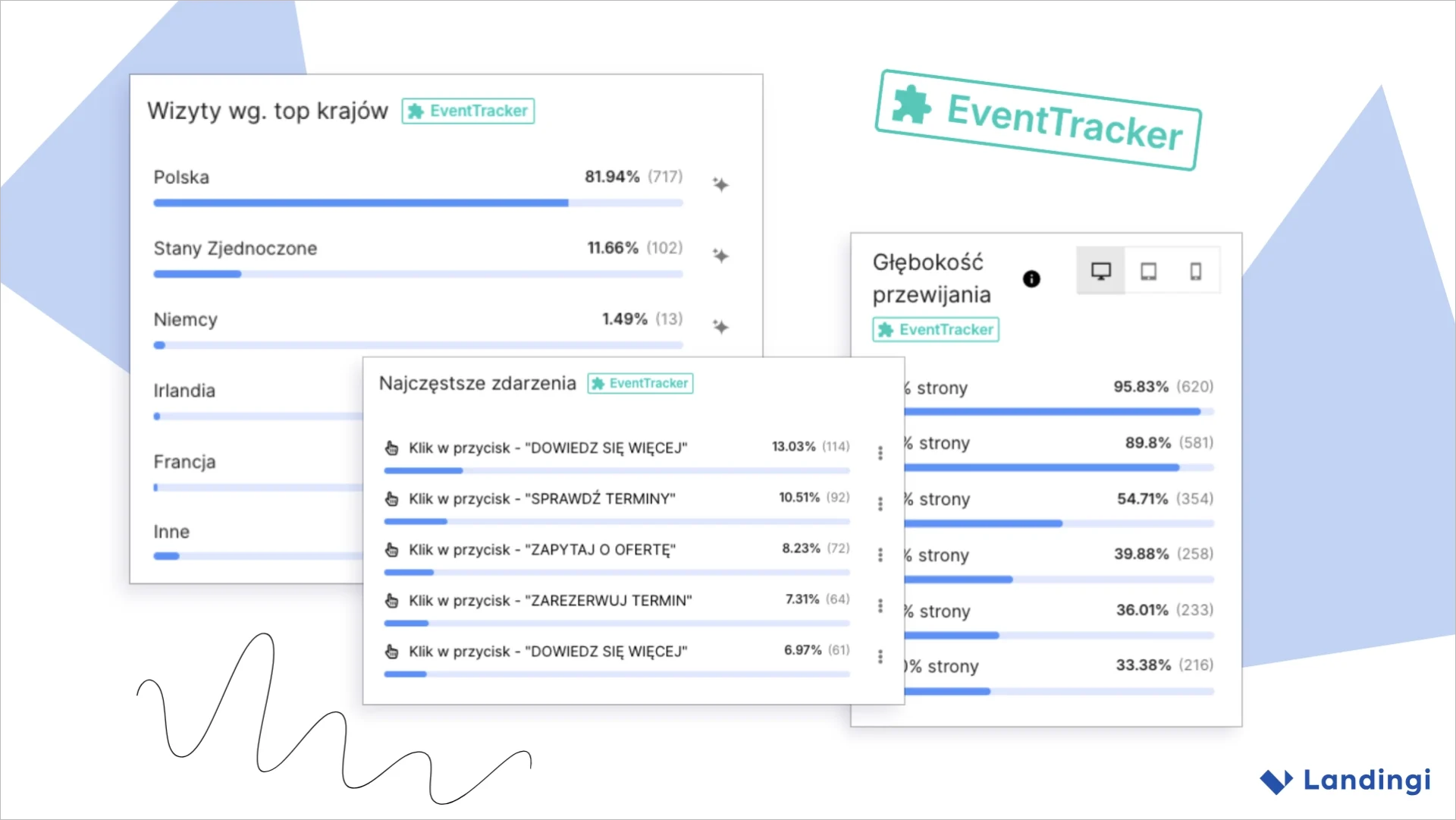1456x820 pixels.
Task: Open options for "ZAPYTAJ O OFERTĘ" event
Action: 880,555
